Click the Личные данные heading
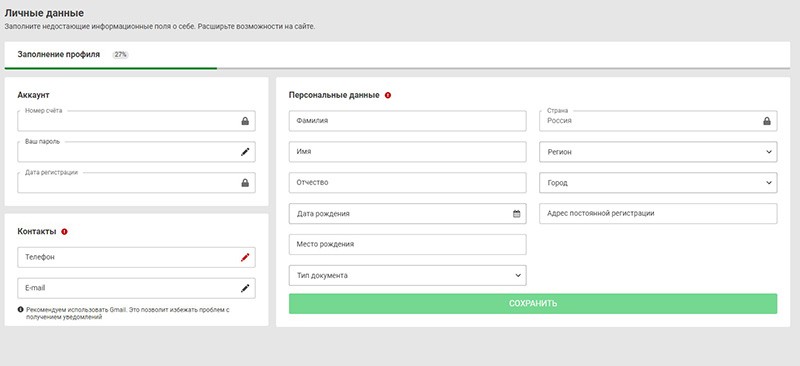The height and width of the screenshot is (366, 800). (44, 13)
